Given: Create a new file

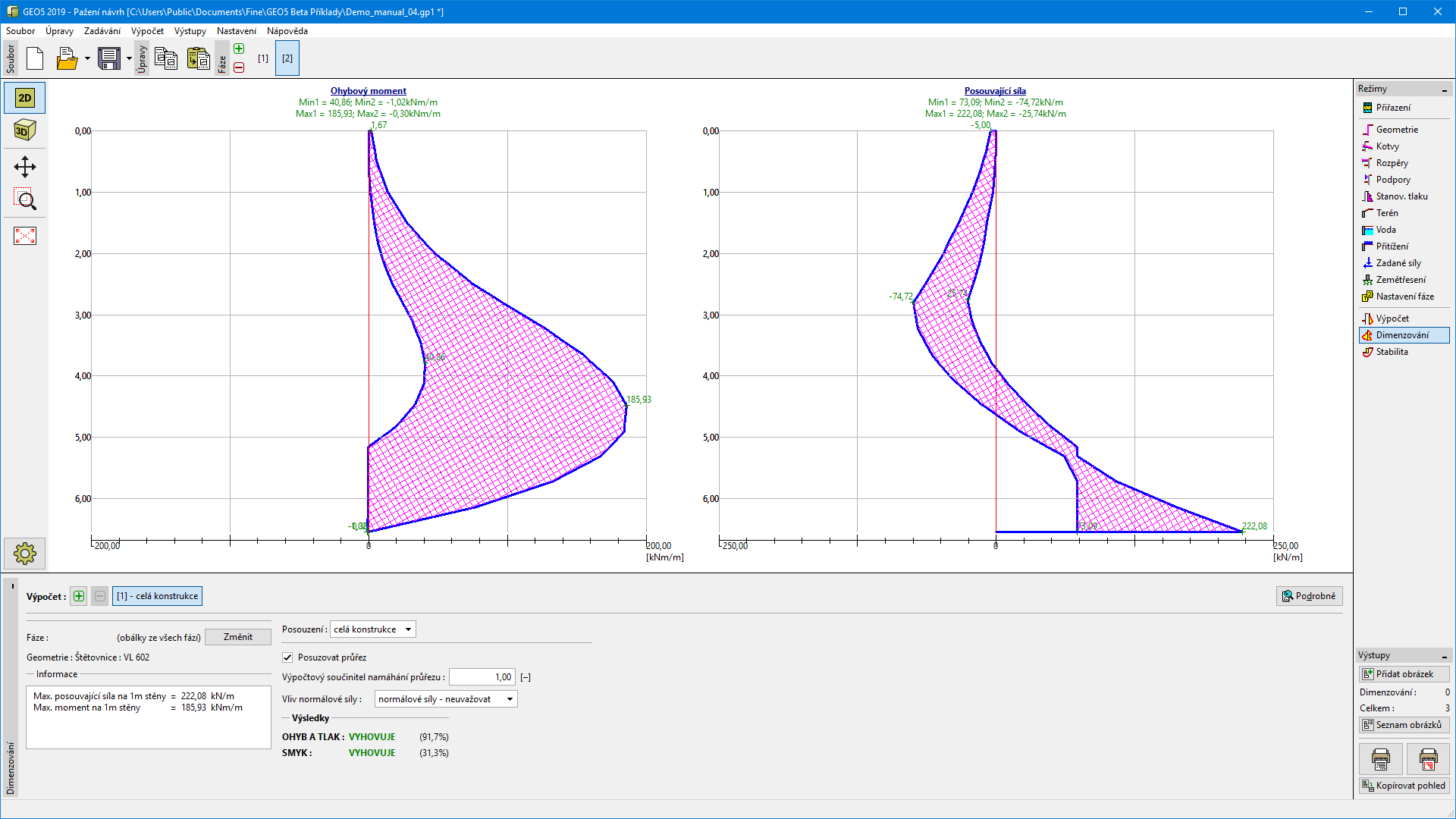Looking at the screenshot, I should [x=35, y=58].
